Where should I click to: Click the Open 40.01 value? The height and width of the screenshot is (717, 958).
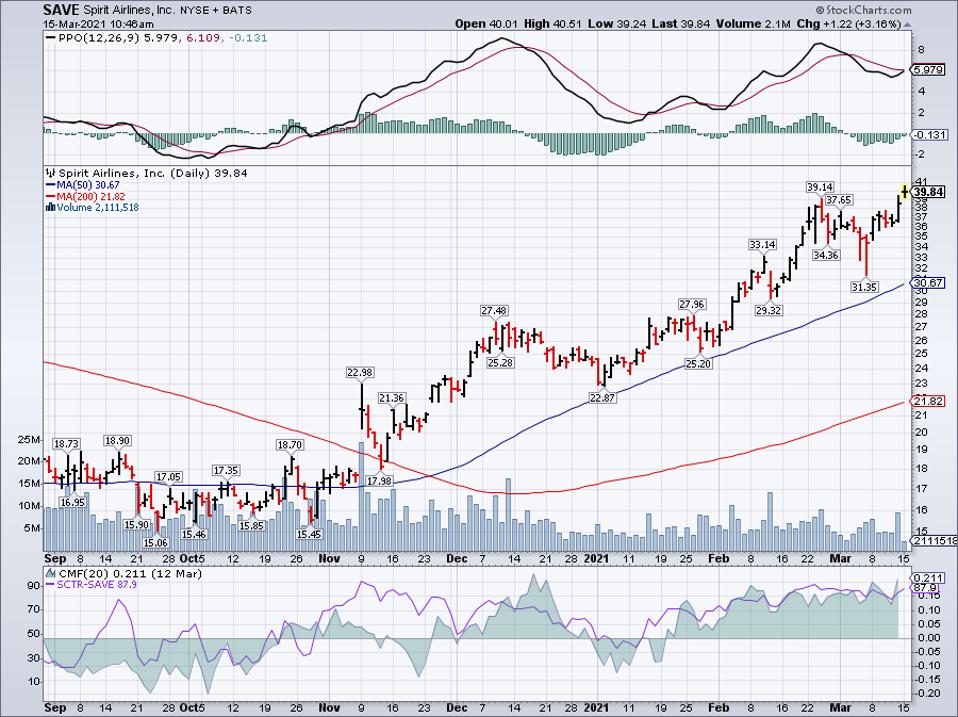tap(486, 24)
